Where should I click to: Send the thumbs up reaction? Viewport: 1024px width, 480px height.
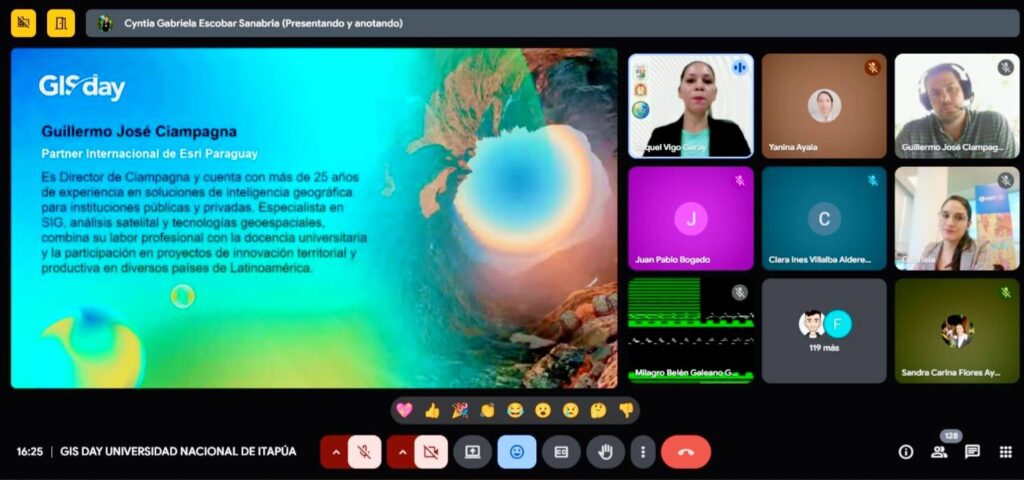pyautogui.click(x=432, y=410)
